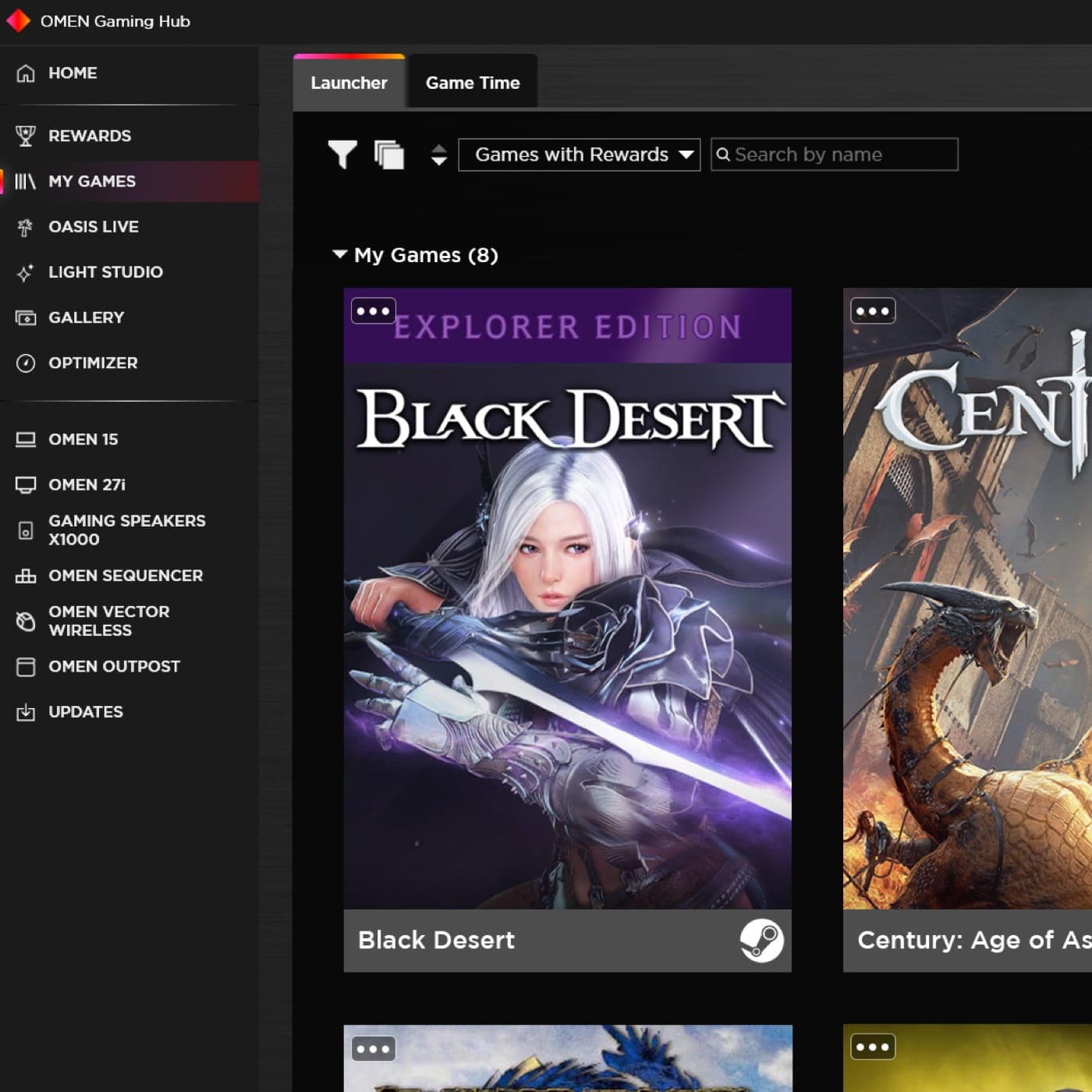Click the OMEN Outpost icon
This screenshot has height=1092, width=1092.
(x=26, y=667)
